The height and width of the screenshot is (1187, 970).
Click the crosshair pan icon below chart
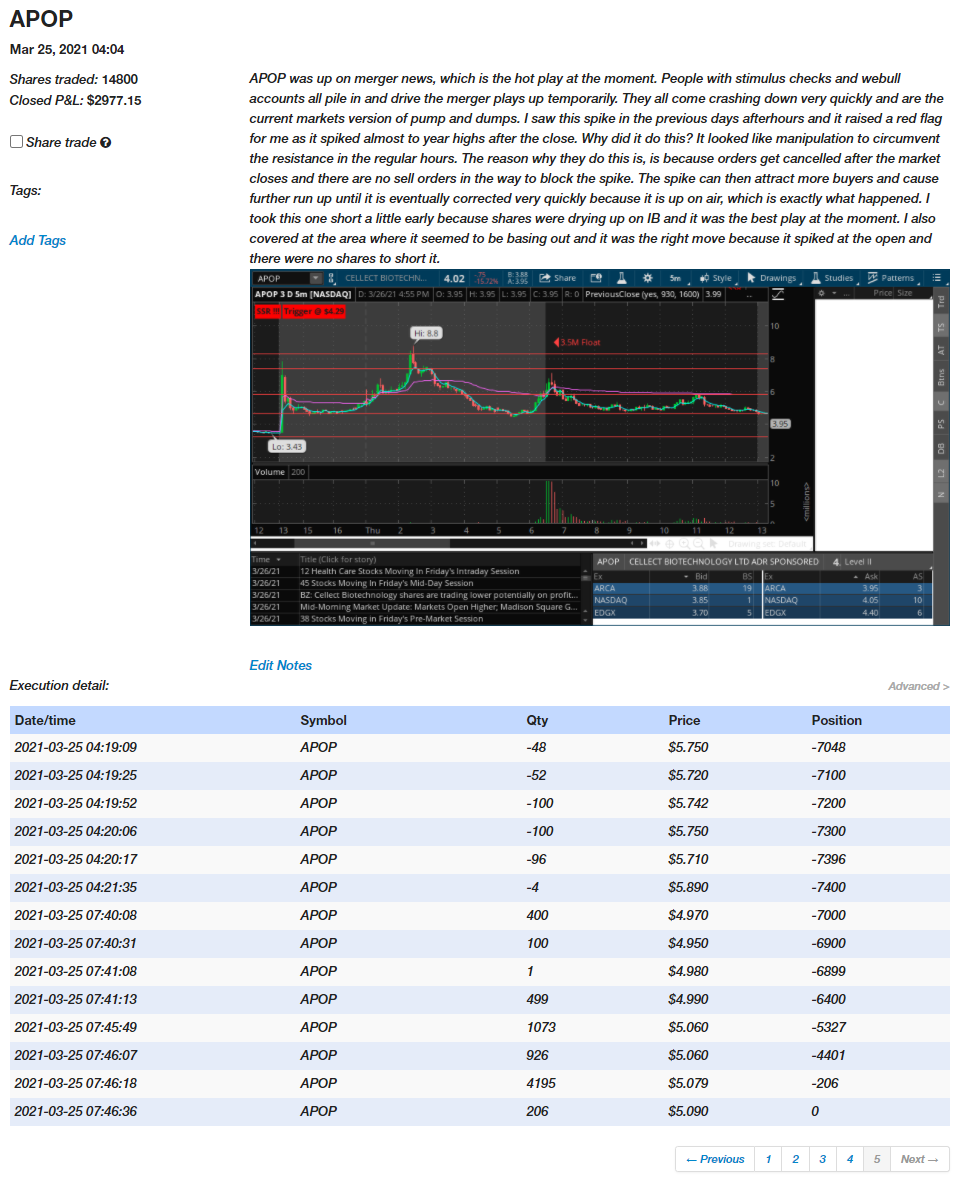pyautogui.click(x=669, y=544)
